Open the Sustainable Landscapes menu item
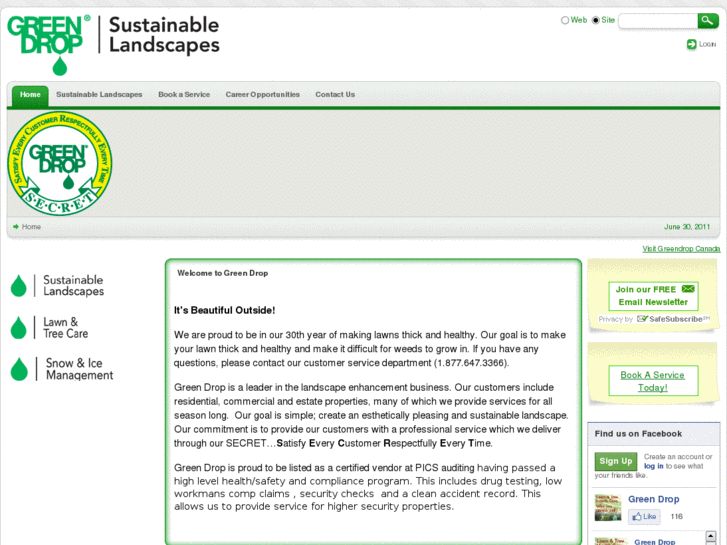Viewport: 727px width, 545px height. pos(99,95)
